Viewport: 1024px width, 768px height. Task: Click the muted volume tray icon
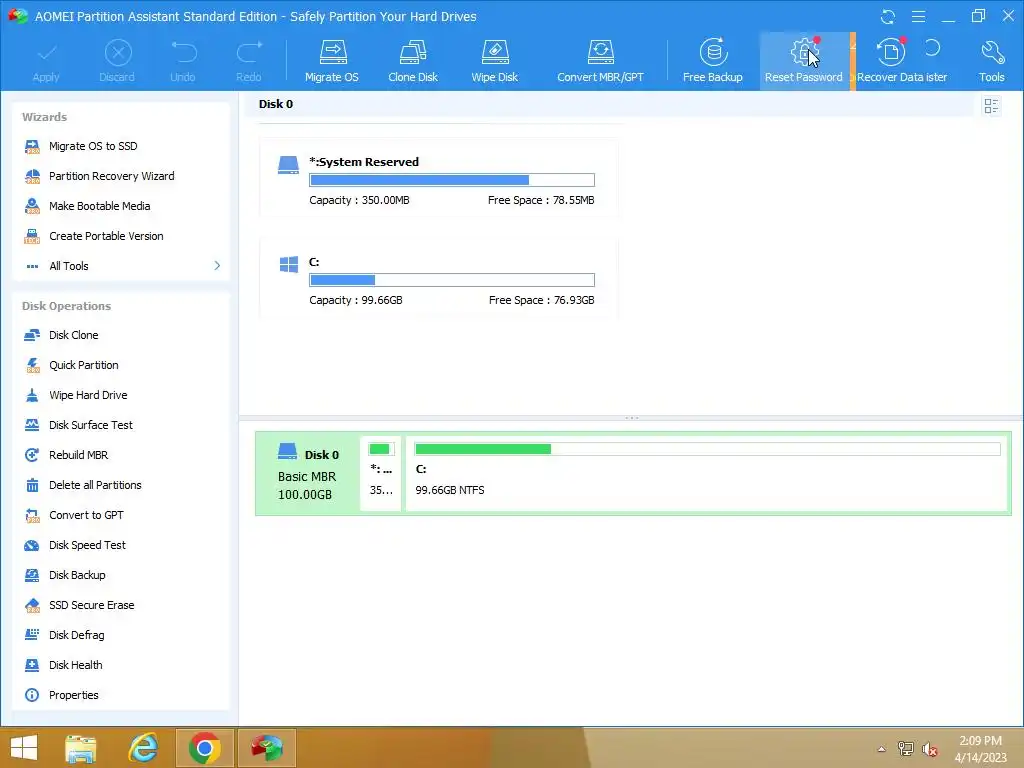(x=929, y=749)
